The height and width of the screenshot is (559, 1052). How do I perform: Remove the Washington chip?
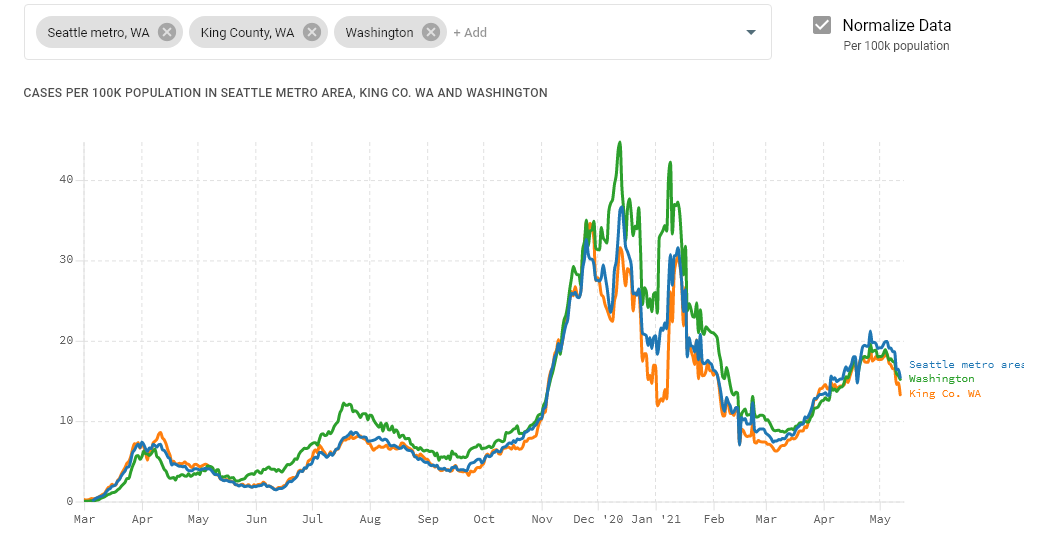point(431,32)
